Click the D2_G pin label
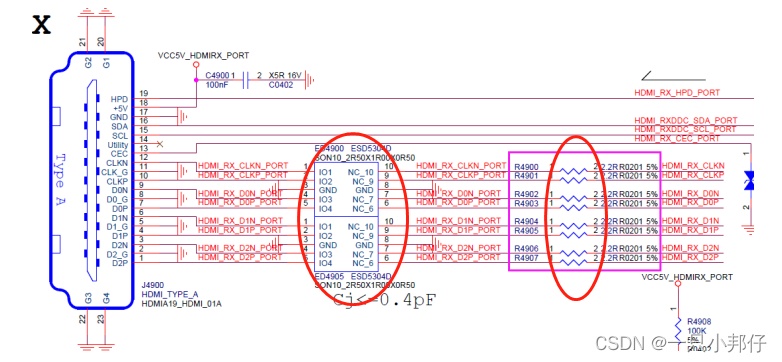782x362 pixels. pos(118,254)
